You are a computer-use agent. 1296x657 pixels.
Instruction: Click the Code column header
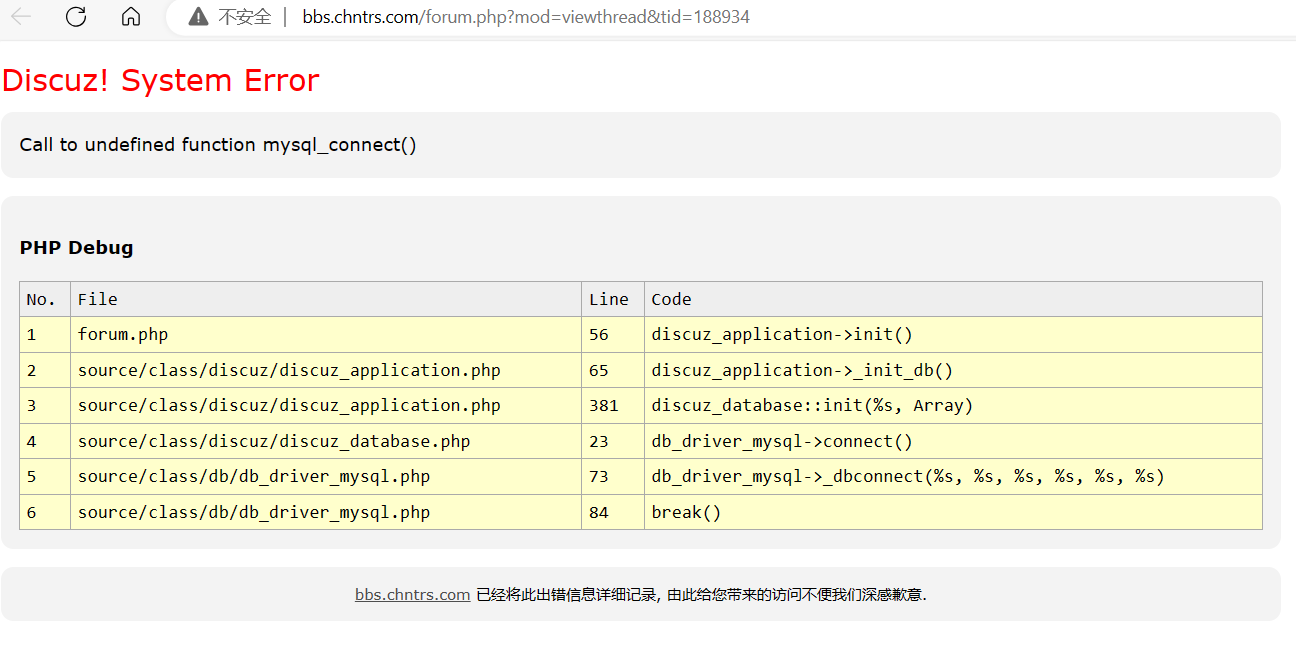point(671,299)
